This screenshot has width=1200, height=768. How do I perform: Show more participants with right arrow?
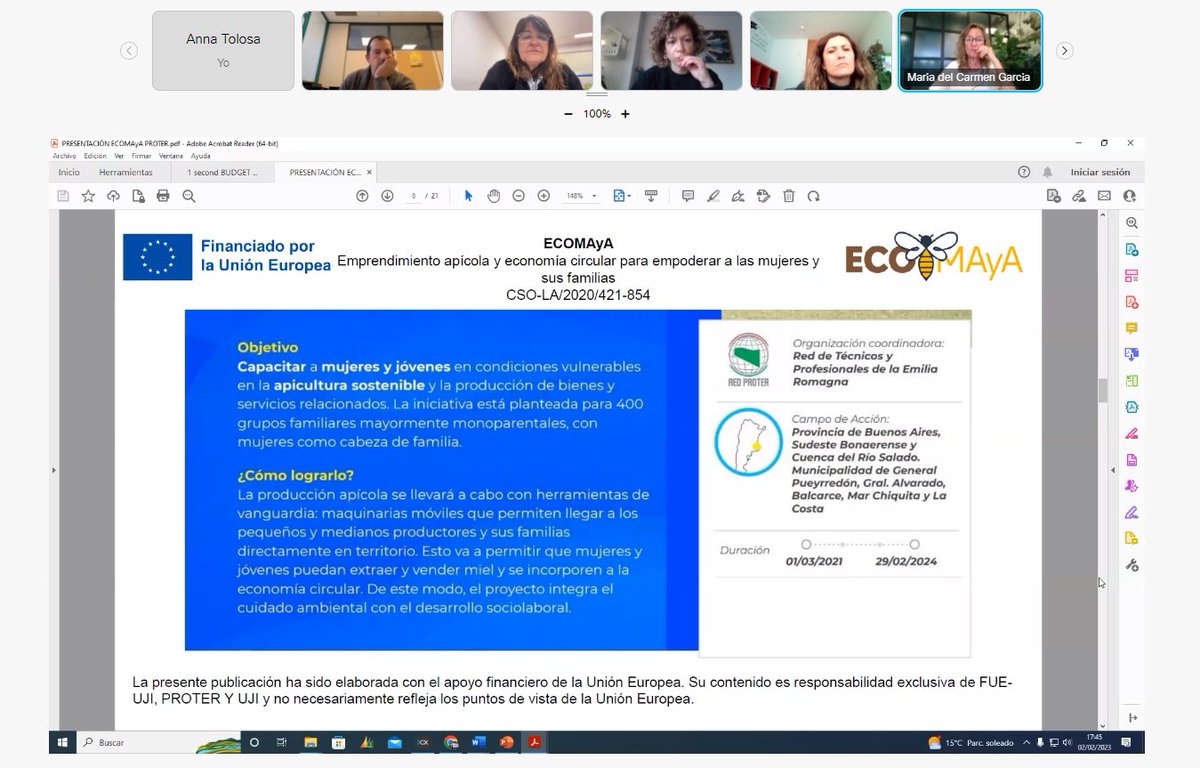tap(1065, 51)
